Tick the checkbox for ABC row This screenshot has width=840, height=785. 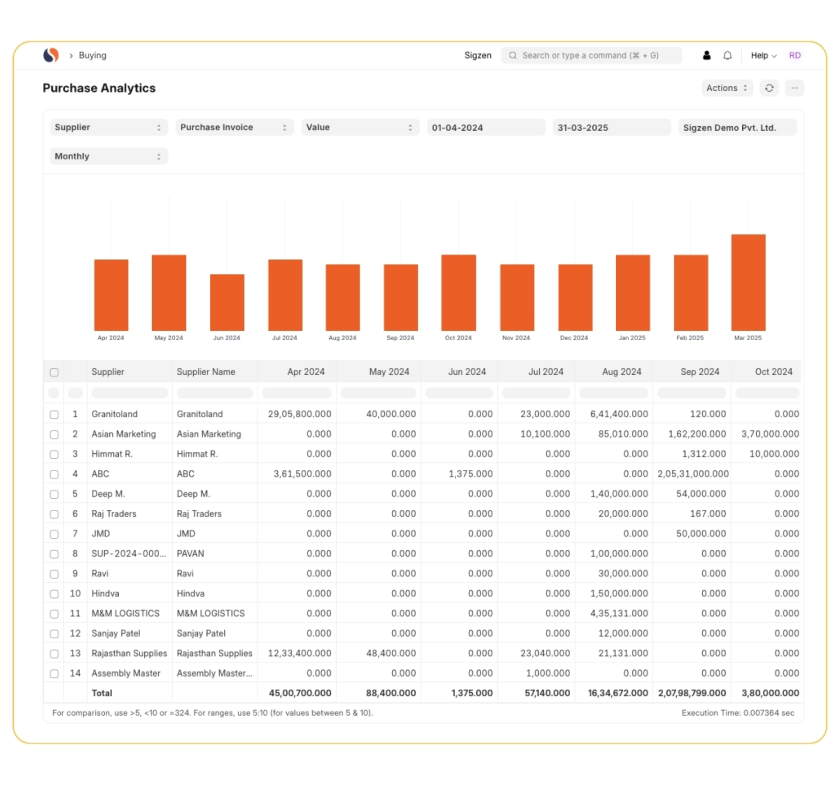tap(54, 474)
